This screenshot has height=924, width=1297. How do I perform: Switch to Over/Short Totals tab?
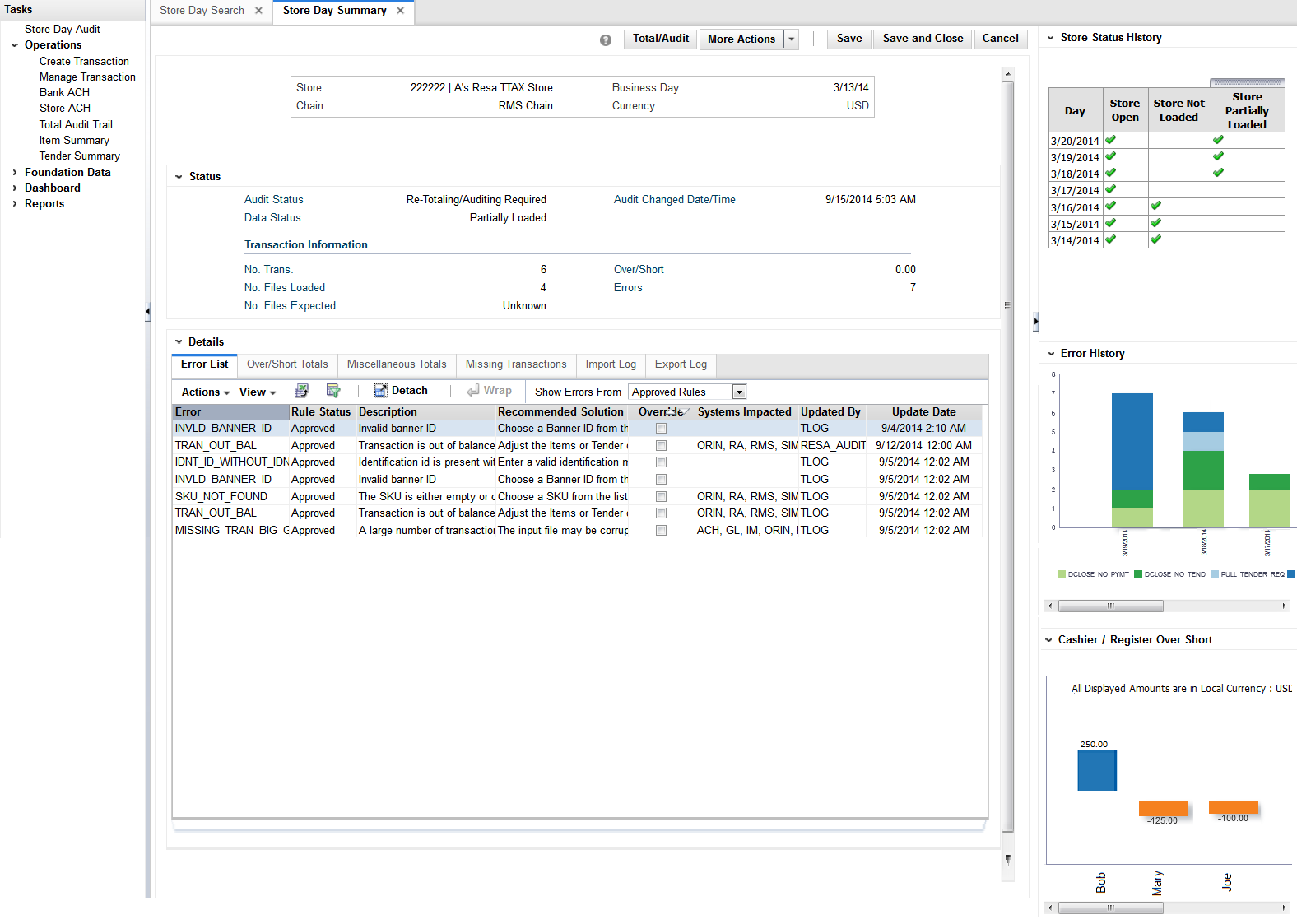point(287,364)
